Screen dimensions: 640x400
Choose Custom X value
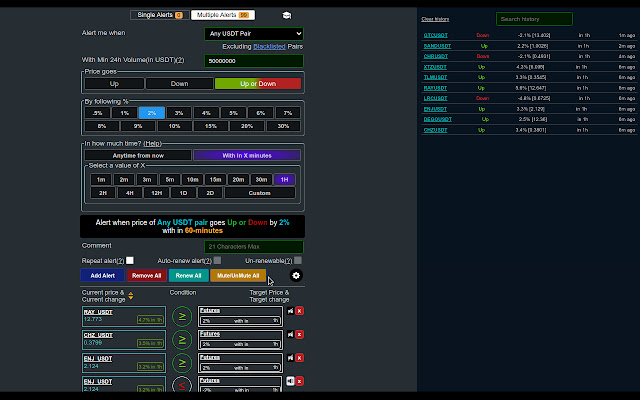click(x=260, y=193)
